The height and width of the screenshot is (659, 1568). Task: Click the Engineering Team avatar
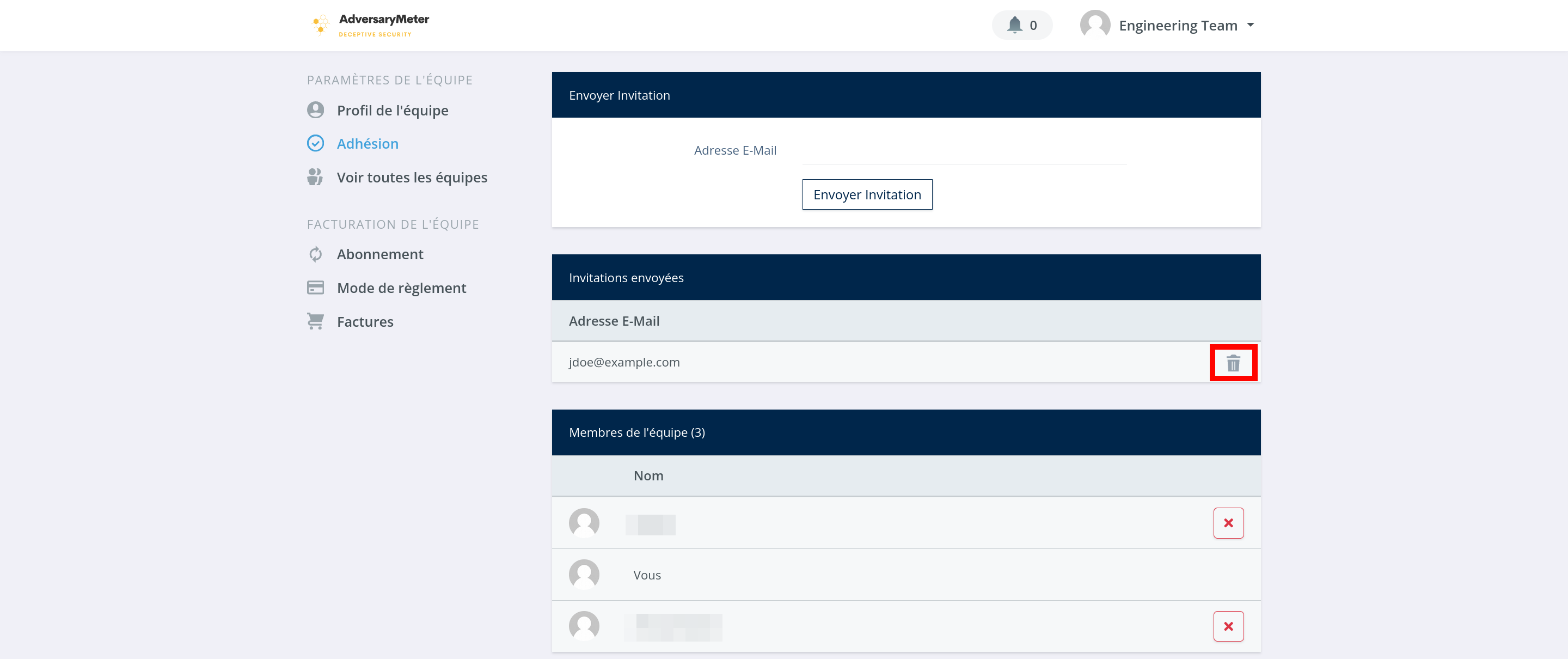1094,25
